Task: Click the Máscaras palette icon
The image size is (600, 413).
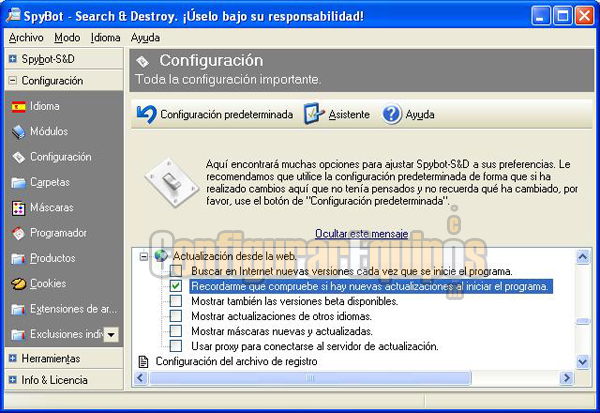Action: click(x=18, y=208)
